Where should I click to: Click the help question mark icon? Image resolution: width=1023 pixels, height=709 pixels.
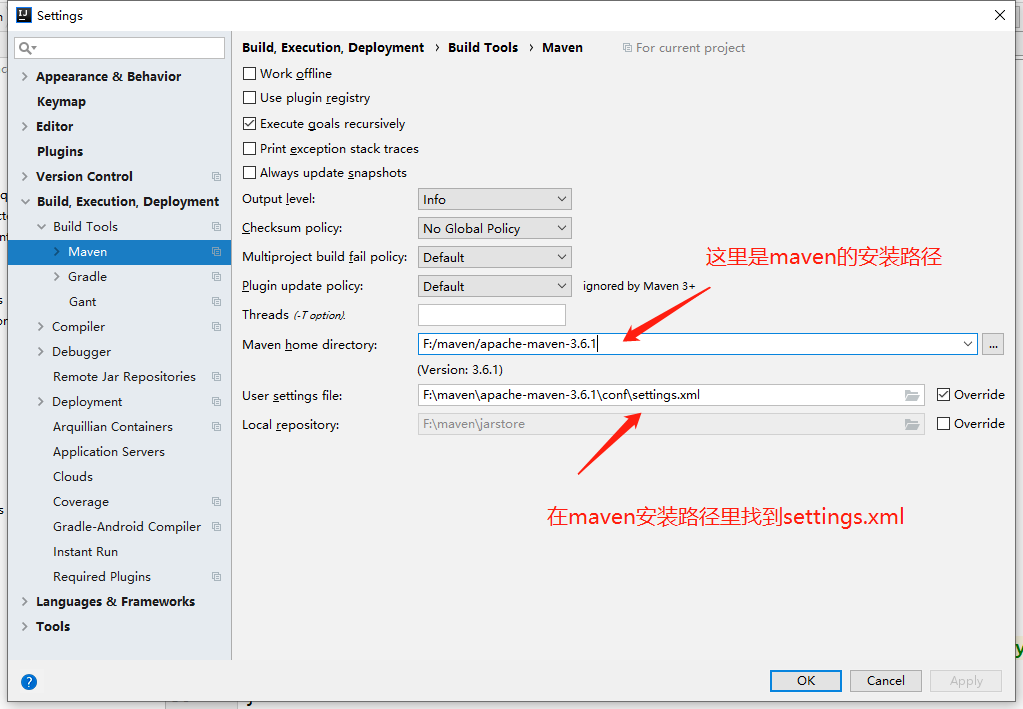click(29, 682)
